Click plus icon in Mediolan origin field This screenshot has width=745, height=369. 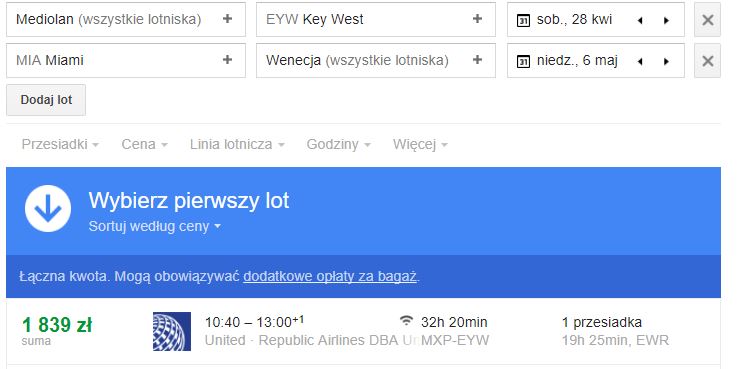coord(228,19)
